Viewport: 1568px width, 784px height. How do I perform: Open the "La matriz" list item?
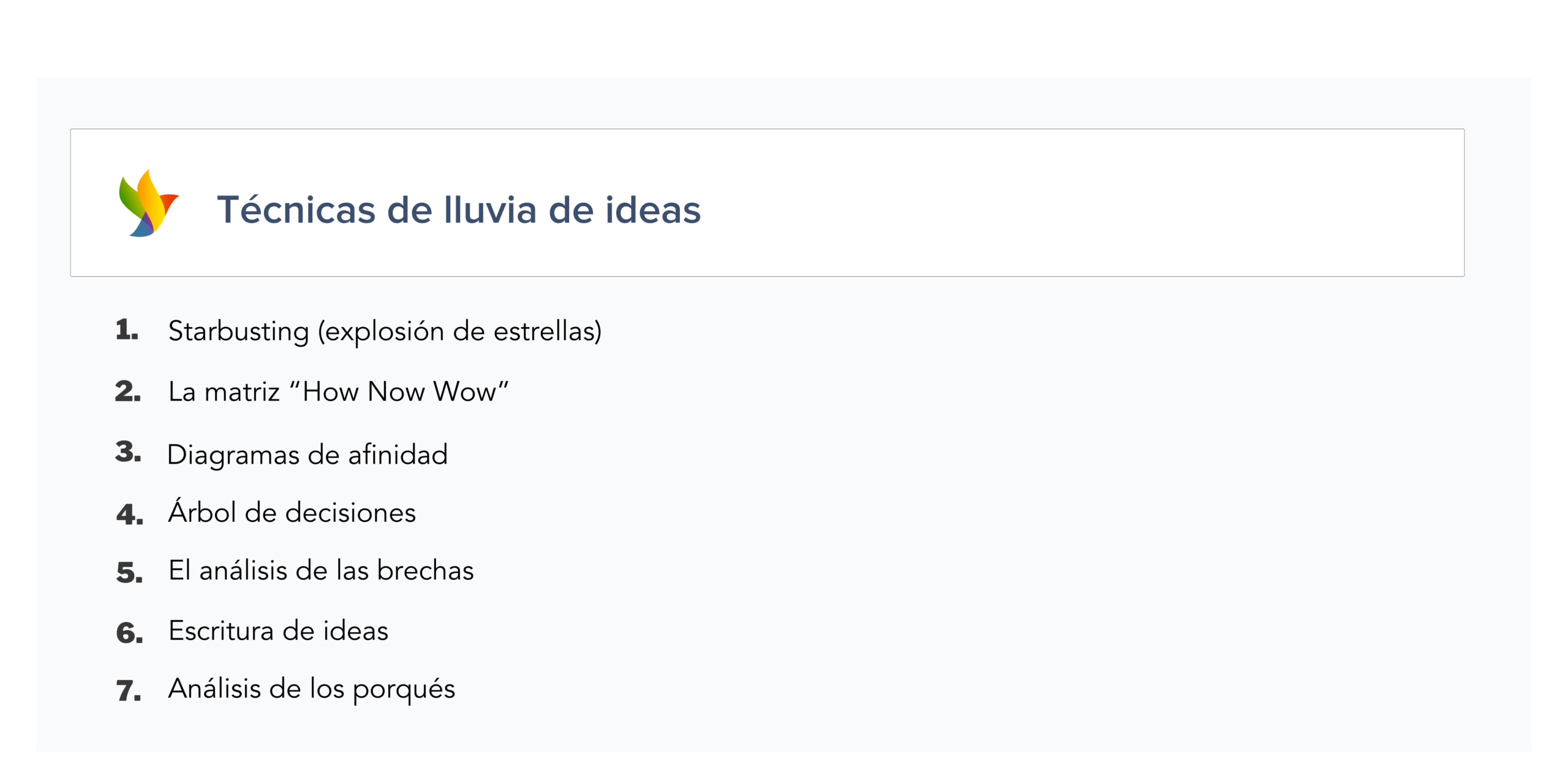tap(224, 392)
